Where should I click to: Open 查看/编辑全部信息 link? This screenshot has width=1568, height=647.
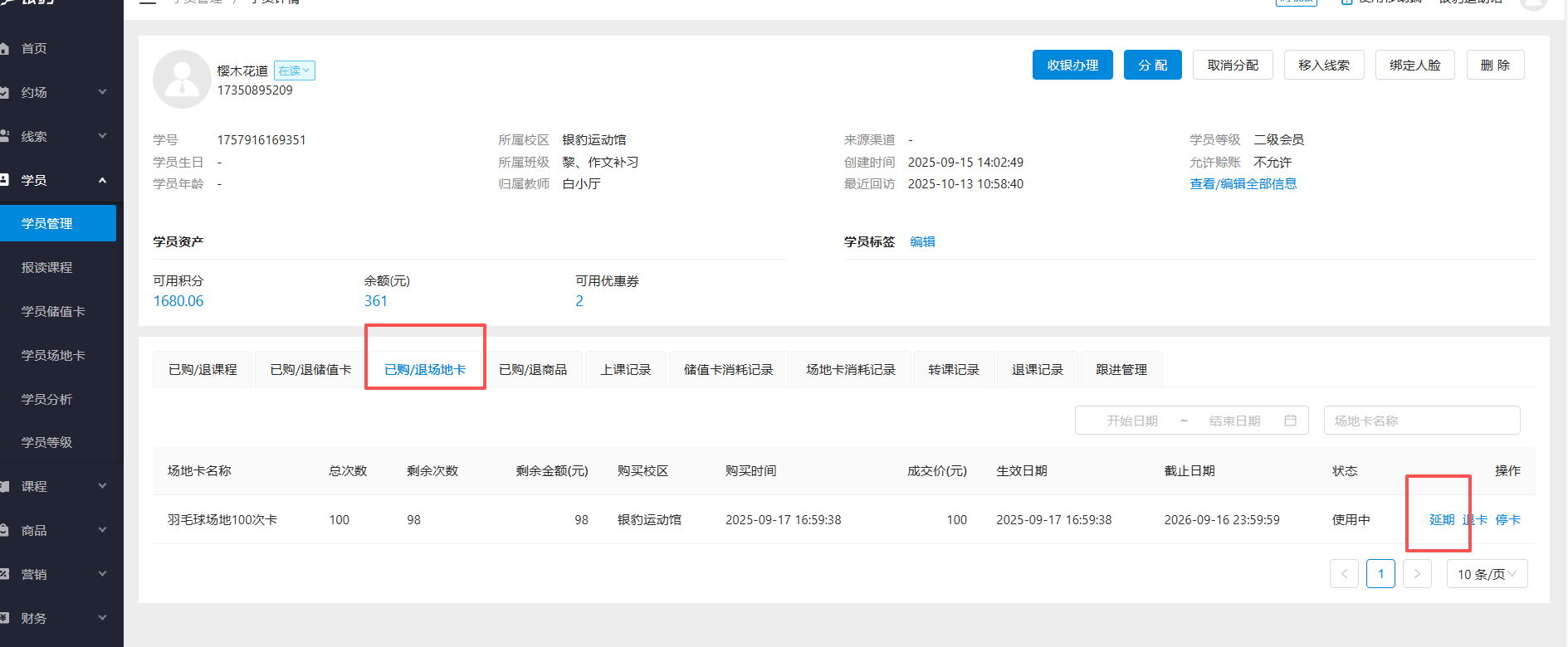[x=1243, y=184]
